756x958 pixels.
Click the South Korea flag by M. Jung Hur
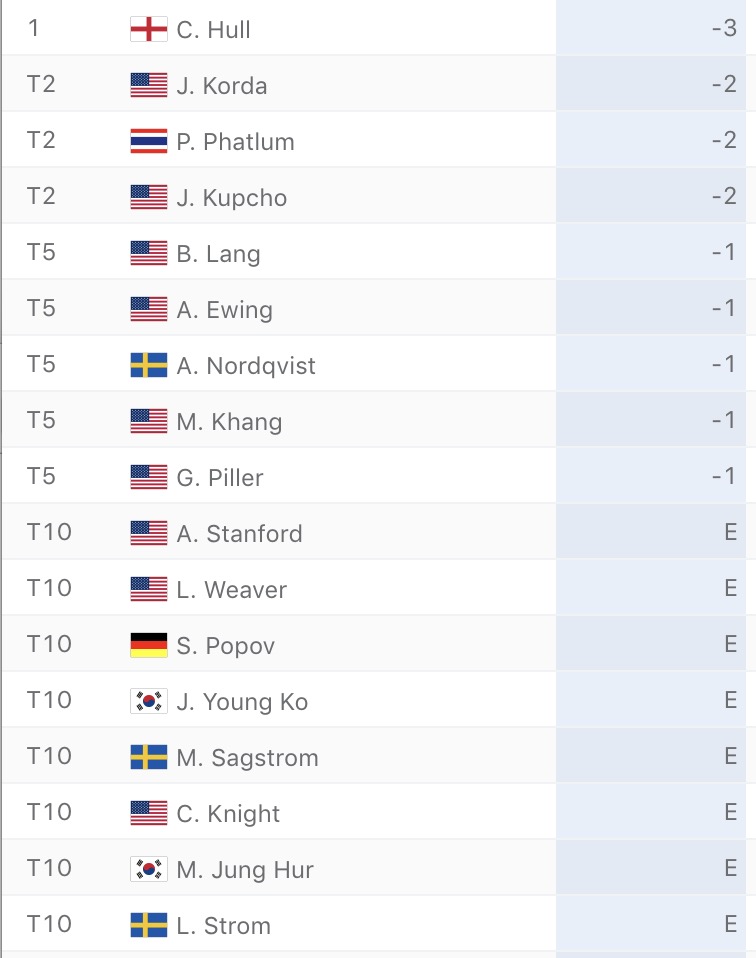(149, 869)
